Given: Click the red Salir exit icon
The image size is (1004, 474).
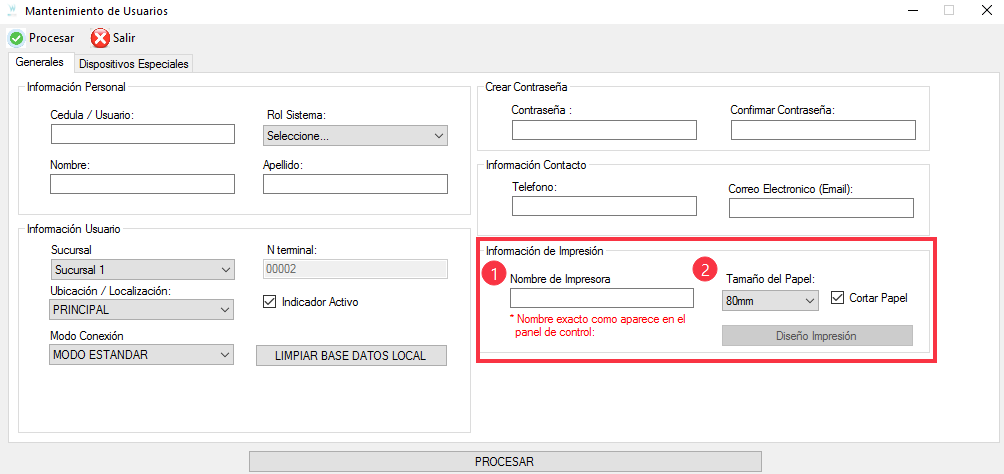Looking at the screenshot, I should click(100, 38).
